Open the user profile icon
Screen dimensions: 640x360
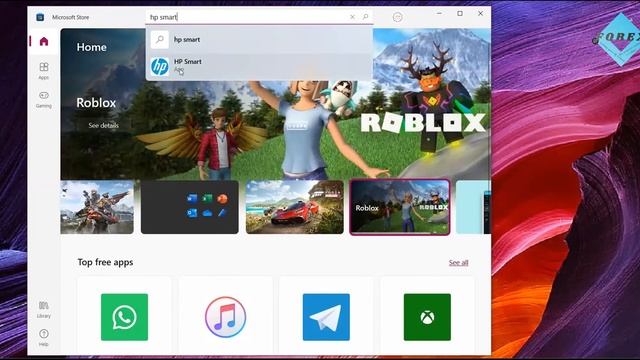(398, 17)
